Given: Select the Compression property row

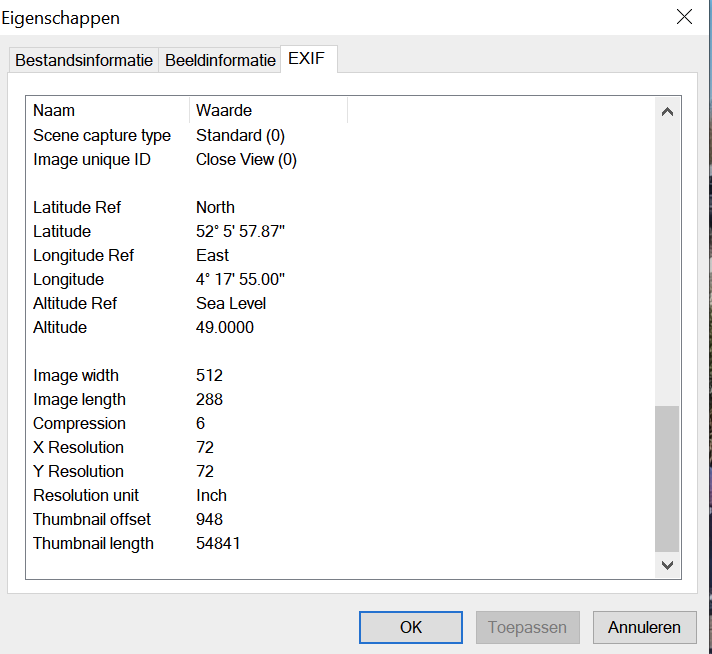Looking at the screenshot, I should [x=79, y=423].
